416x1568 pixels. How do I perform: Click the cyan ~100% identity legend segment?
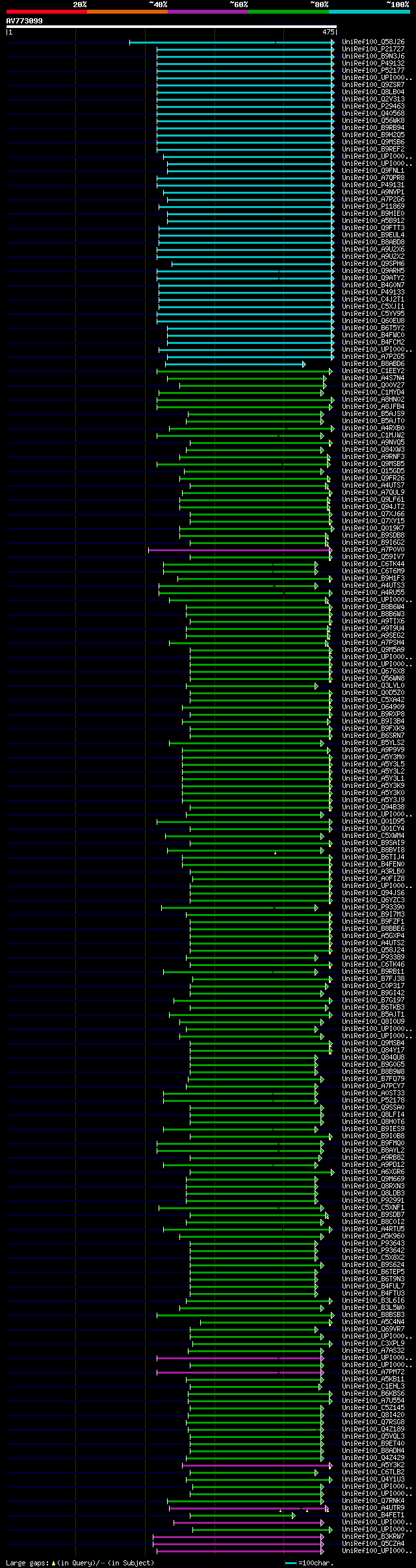pyautogui.click(x=369, y=12)
